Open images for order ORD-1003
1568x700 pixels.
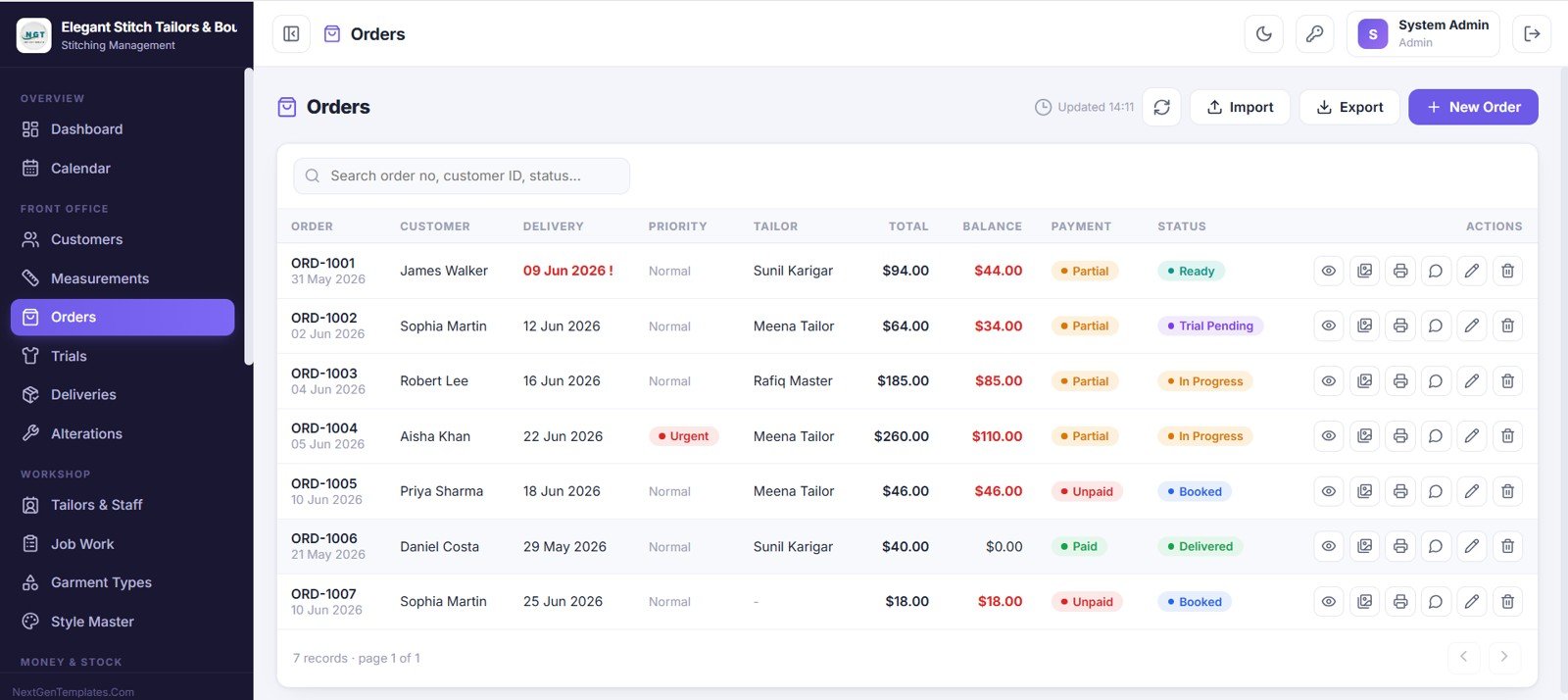(1364, 380)
